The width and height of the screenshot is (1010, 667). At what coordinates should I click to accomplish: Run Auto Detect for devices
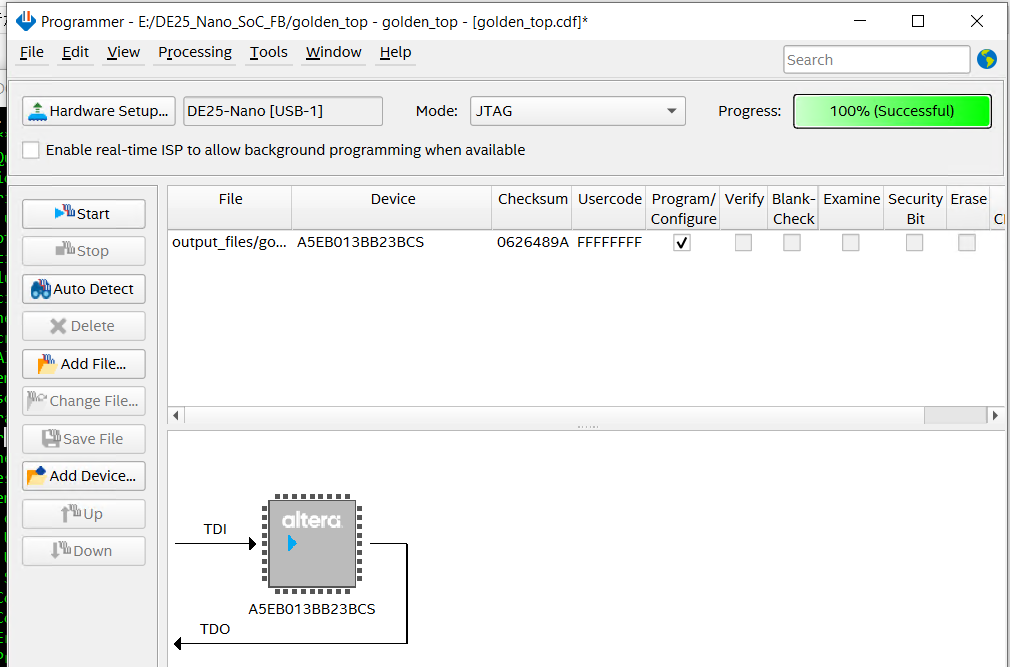84,289
